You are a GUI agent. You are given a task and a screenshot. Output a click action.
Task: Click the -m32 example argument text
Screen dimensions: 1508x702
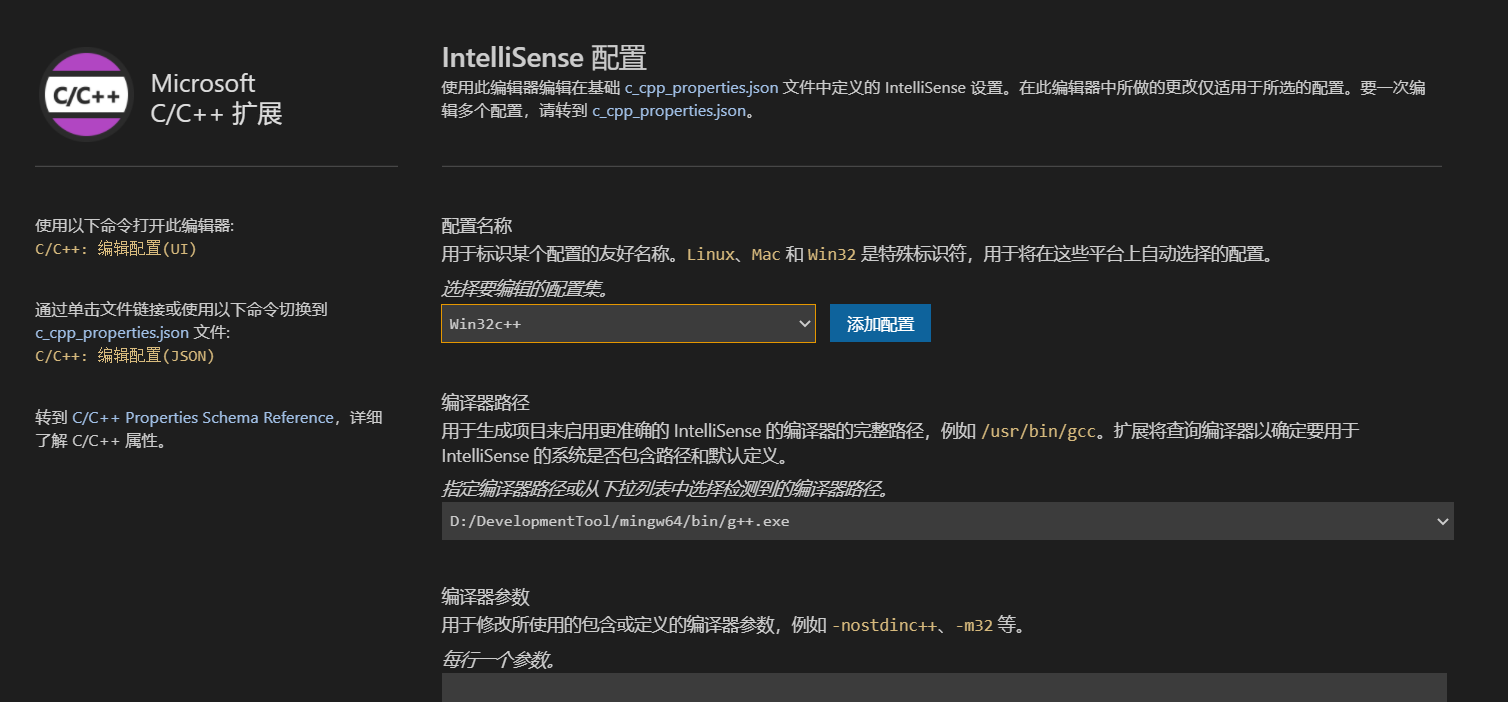coord(974,626)
